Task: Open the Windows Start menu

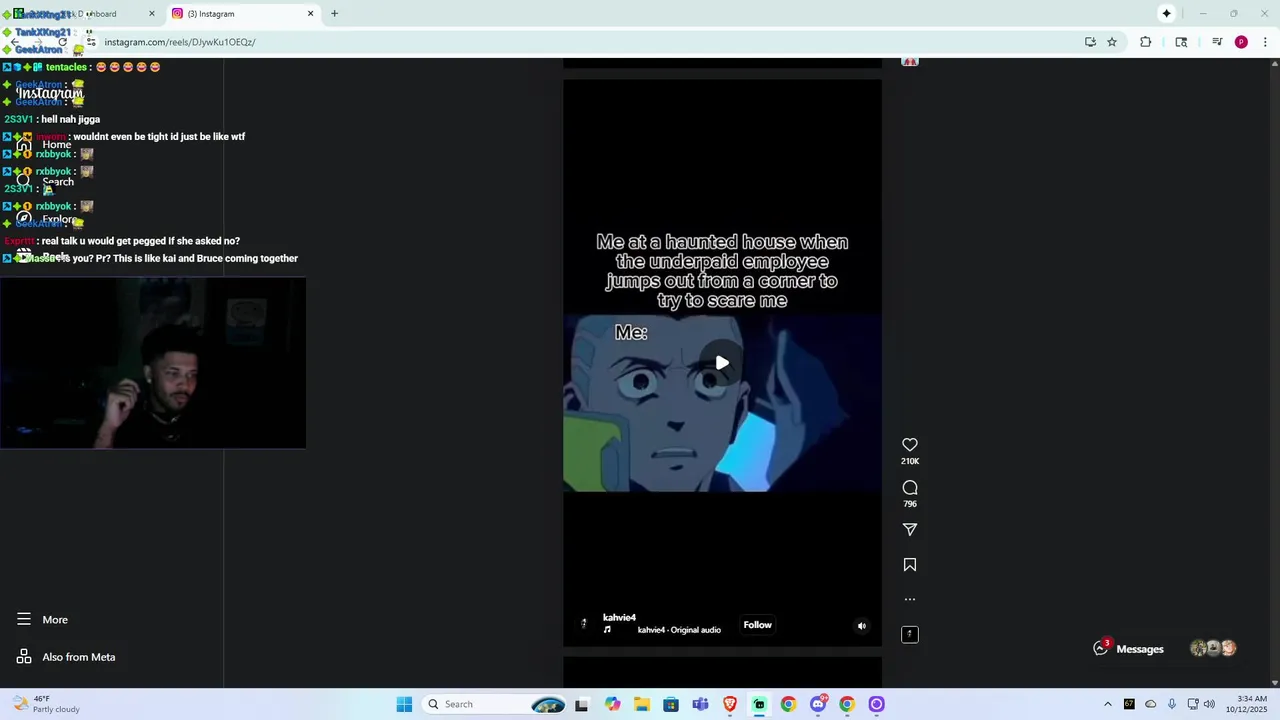Action: (x=404, y=704)
